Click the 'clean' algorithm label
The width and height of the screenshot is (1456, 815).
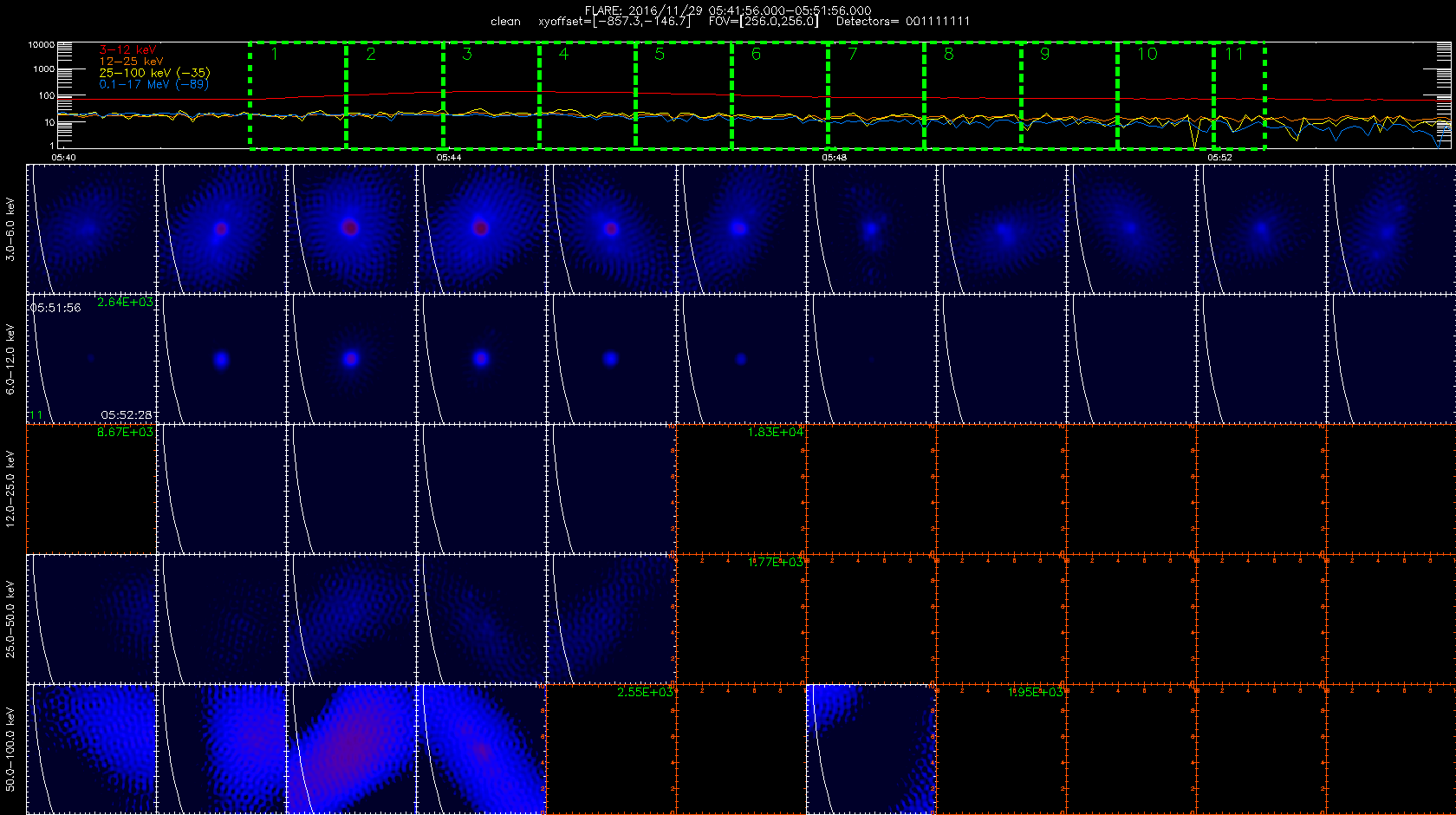(x=505, y=22)
